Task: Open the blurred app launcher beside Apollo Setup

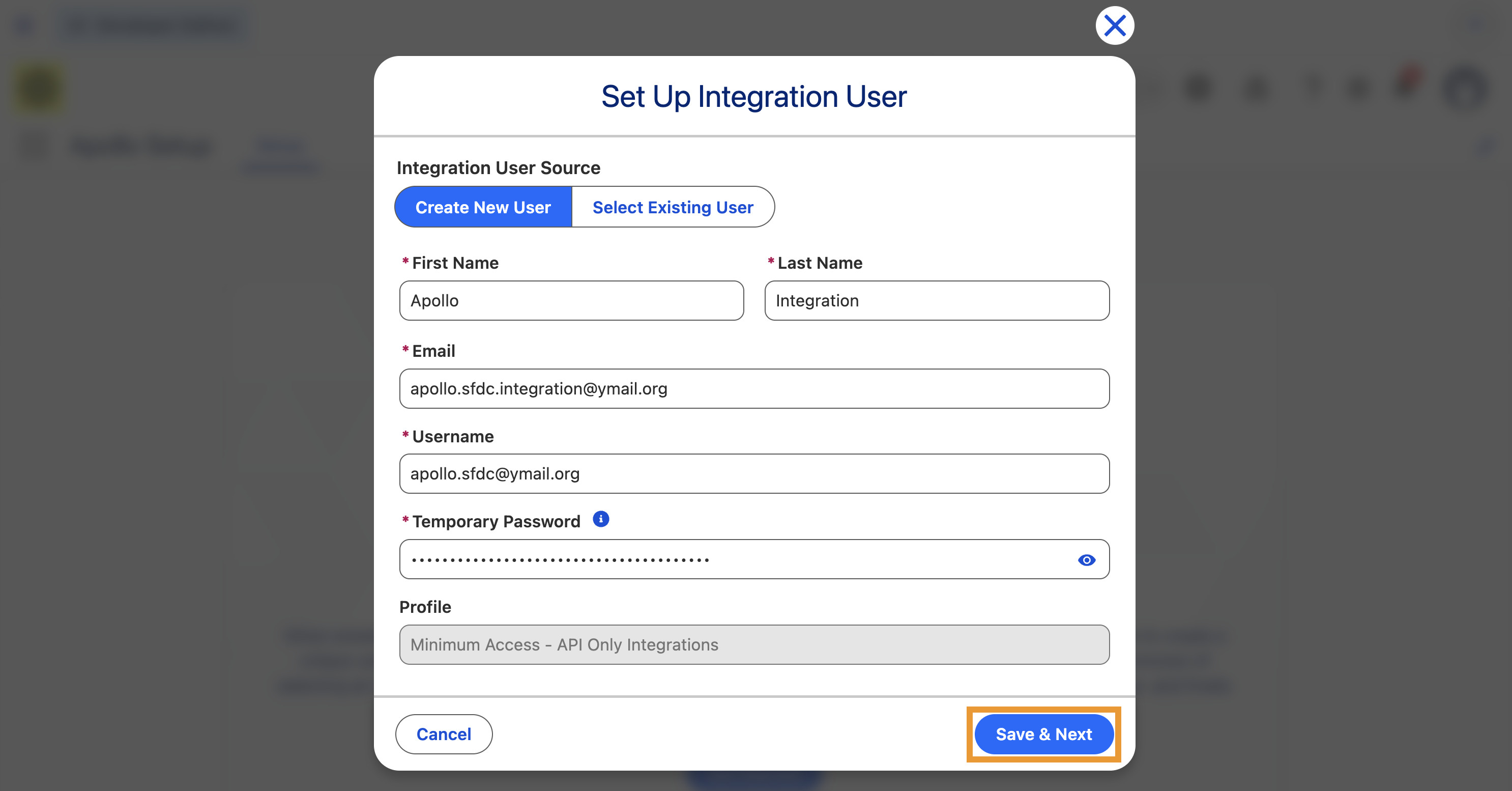Action: coord(34,146)
